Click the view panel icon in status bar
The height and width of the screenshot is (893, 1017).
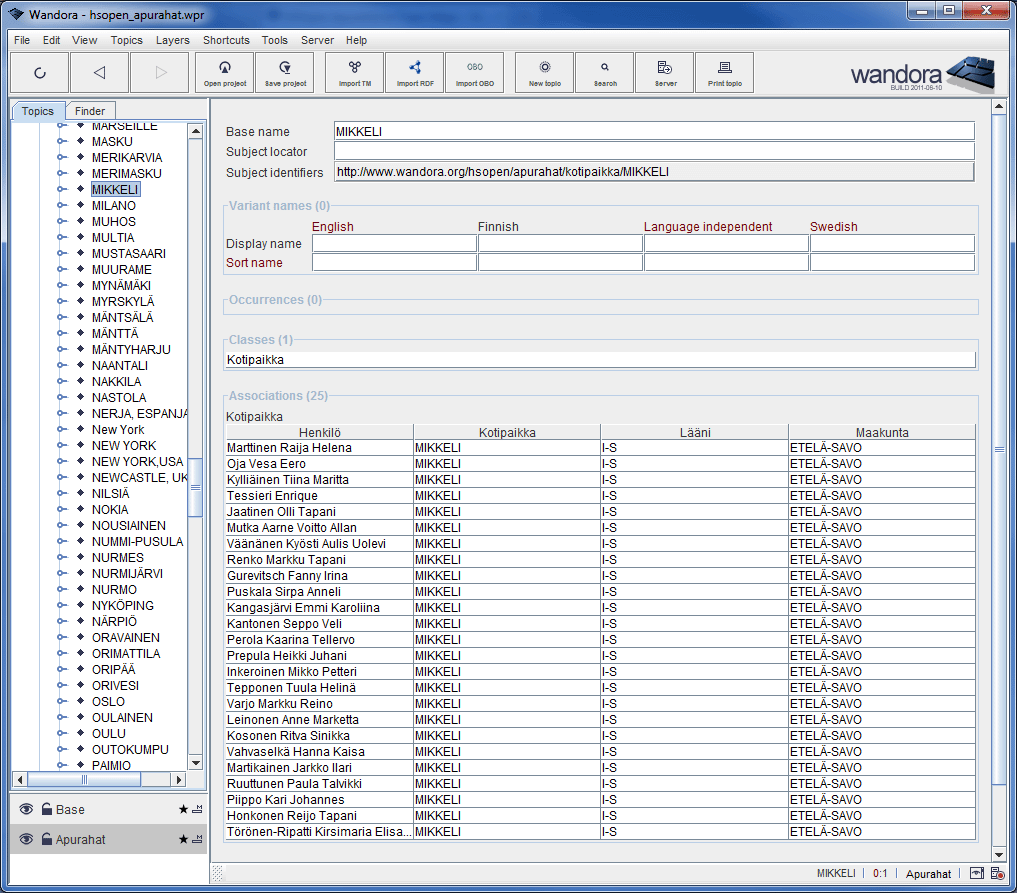click(977, 873)
